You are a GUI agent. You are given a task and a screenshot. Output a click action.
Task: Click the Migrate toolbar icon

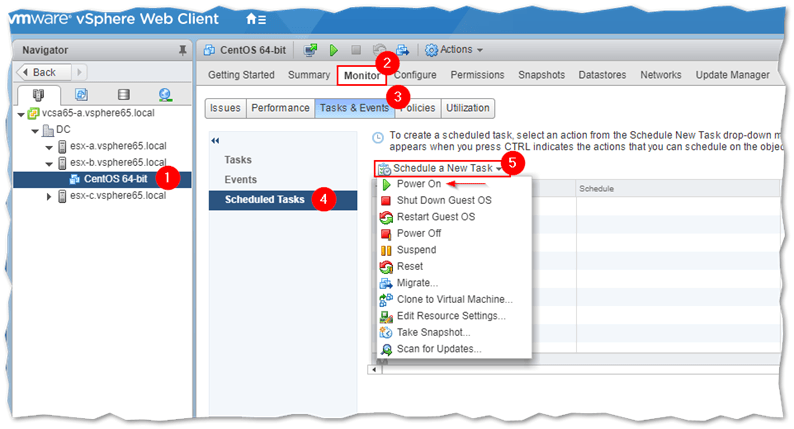click(403, 50)
